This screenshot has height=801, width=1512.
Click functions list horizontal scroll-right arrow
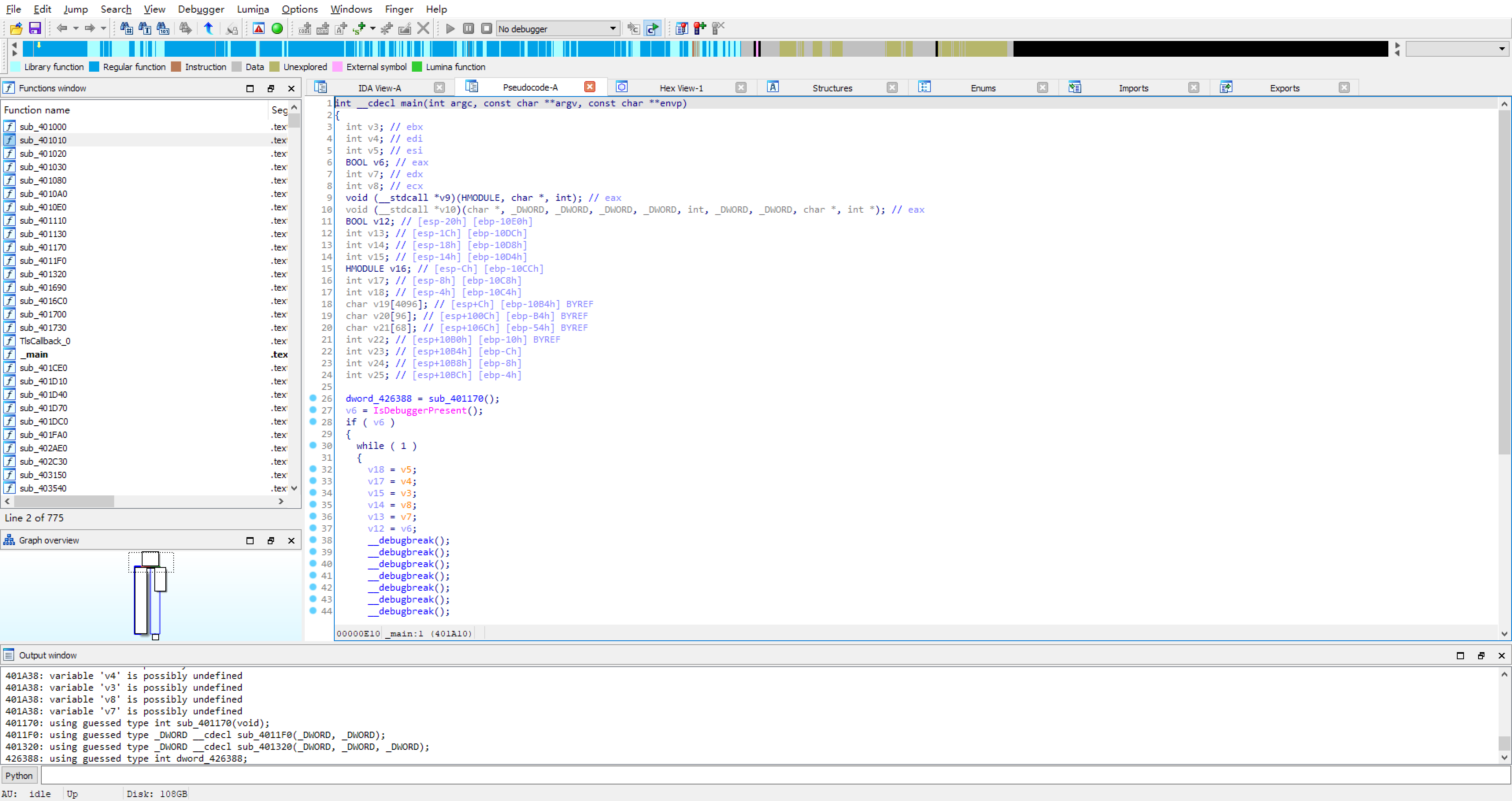click(281, 501)
